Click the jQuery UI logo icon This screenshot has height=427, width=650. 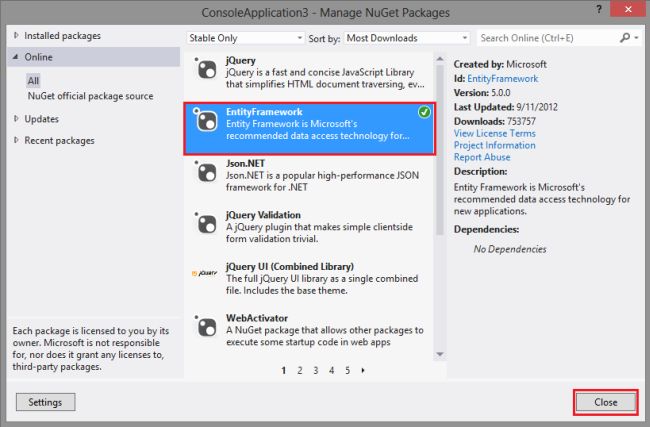tap(204, 273)
